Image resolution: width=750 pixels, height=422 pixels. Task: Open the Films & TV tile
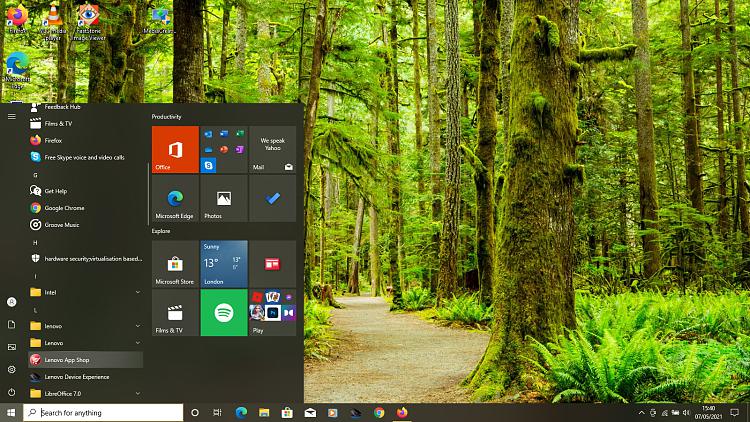(x=175, y=312)
